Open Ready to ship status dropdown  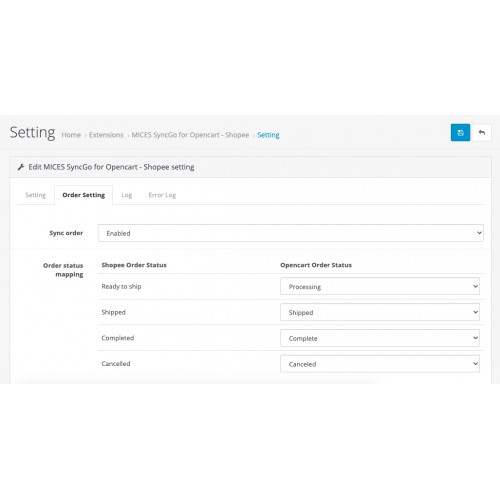pyautogui.click(x=380, y=286)
